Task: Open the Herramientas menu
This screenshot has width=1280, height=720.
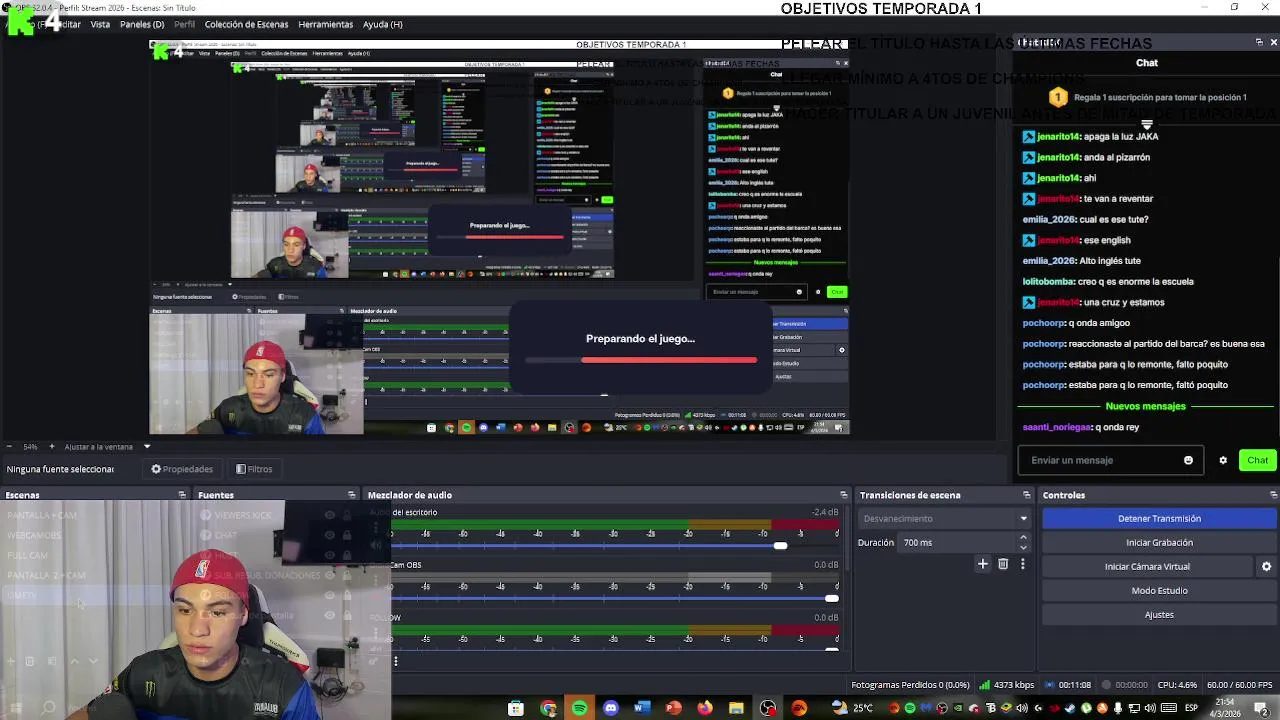Action: [x=325, y=24]
